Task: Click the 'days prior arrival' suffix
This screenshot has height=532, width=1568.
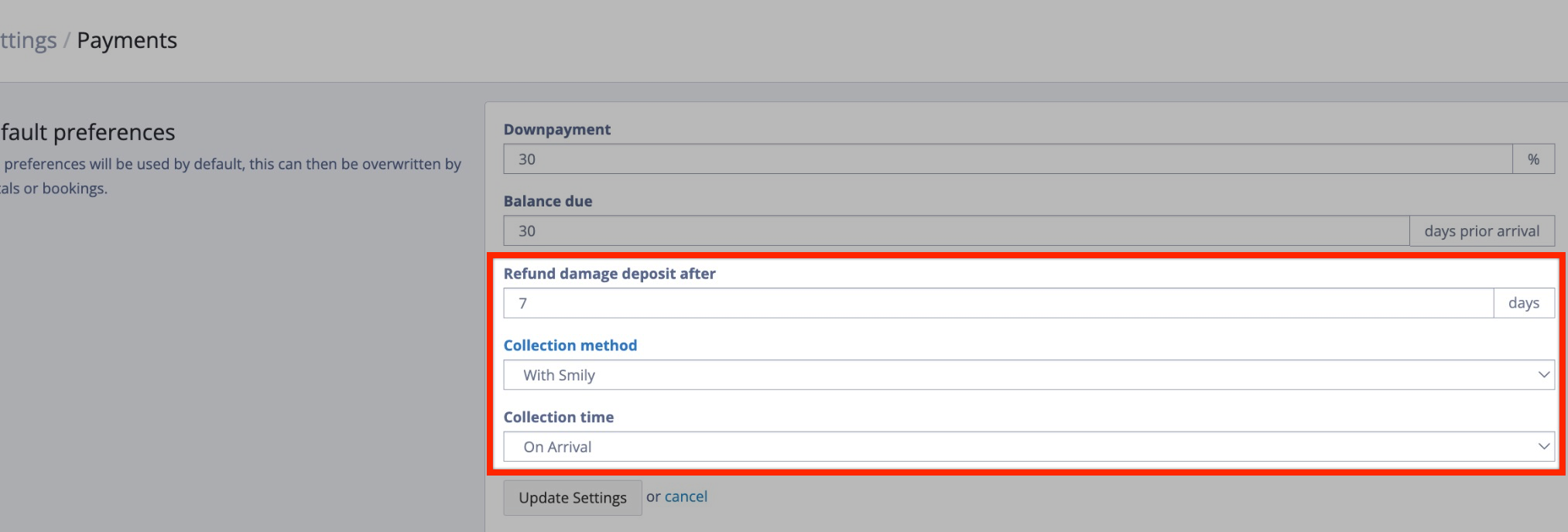Action: click(1481, 231)
